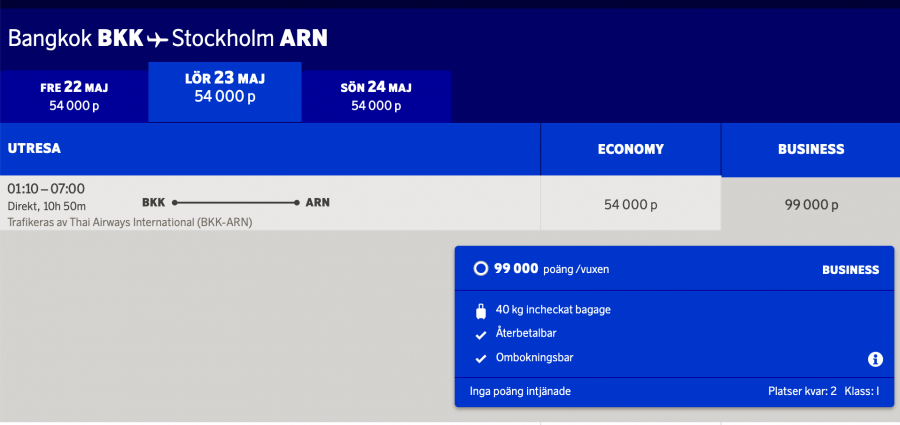The width and height of the screenshot is (900, 425).
Task: Click the checked baggage suitcase icon
Action: click(480, 310)
